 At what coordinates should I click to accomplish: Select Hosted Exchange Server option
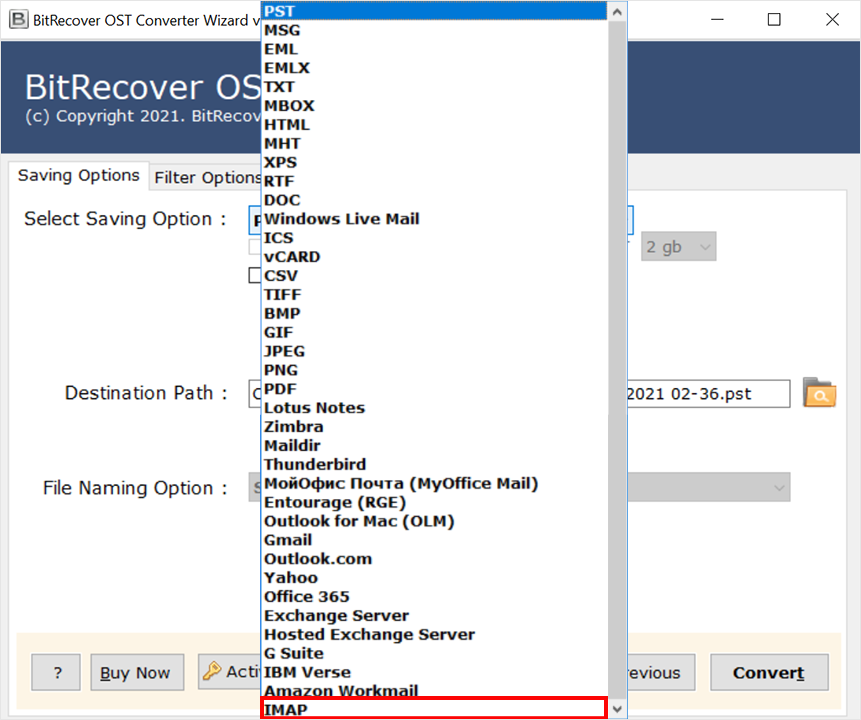pos(434,634)
